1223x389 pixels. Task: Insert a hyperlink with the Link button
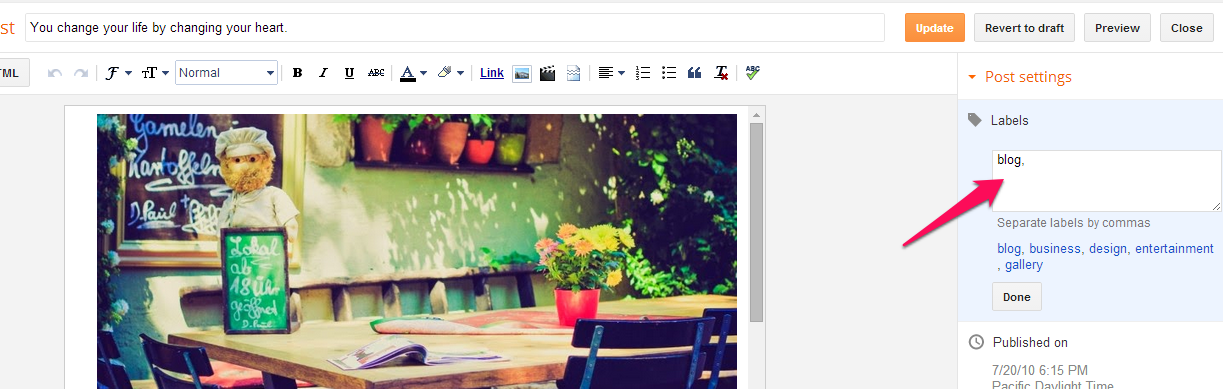coord(492,73)
